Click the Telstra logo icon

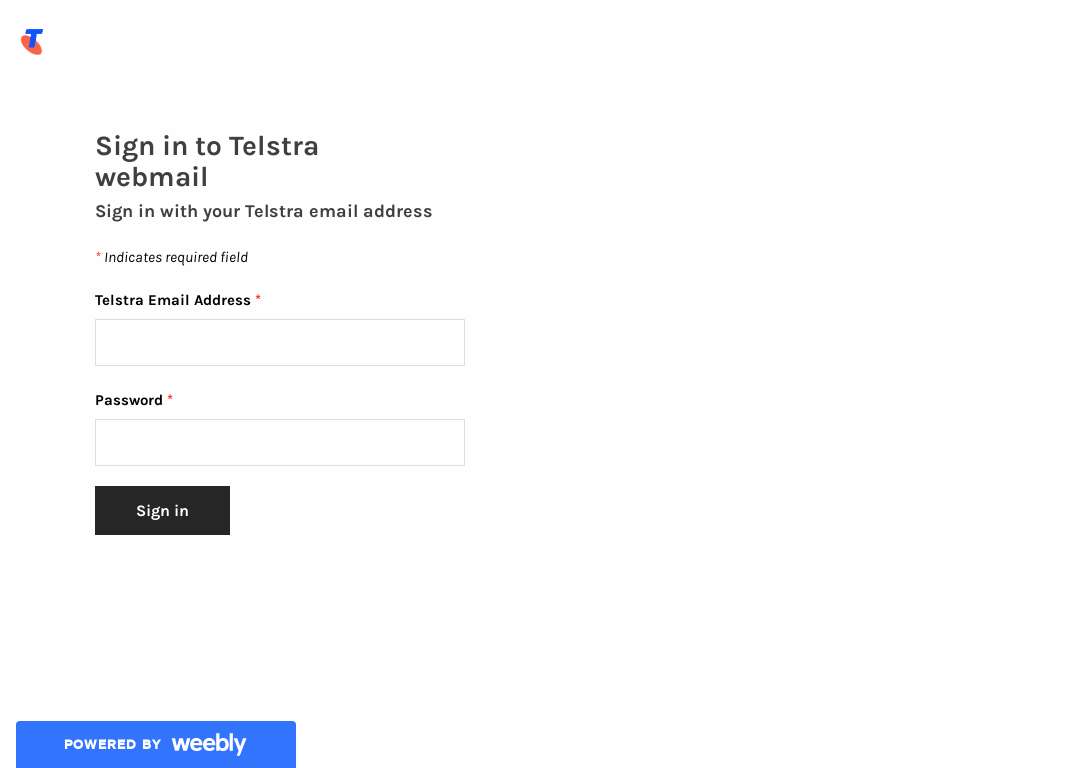point(32,41)
